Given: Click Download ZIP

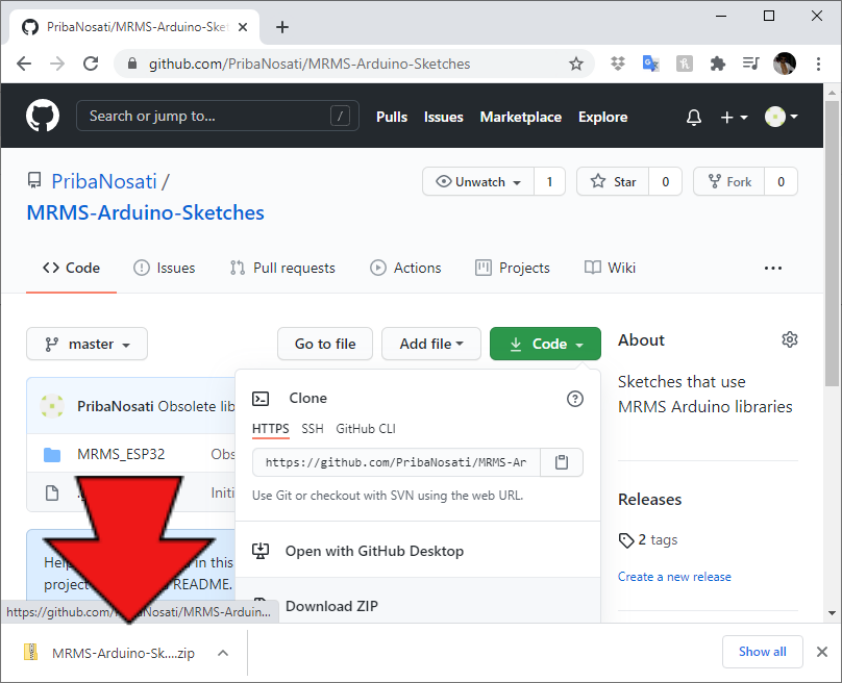Looking at the screenshot, I should click(331, 606).
